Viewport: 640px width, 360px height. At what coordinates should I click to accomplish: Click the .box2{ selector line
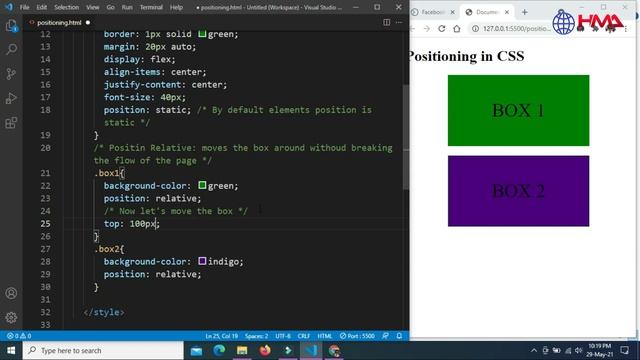click(x=109, y=249)
